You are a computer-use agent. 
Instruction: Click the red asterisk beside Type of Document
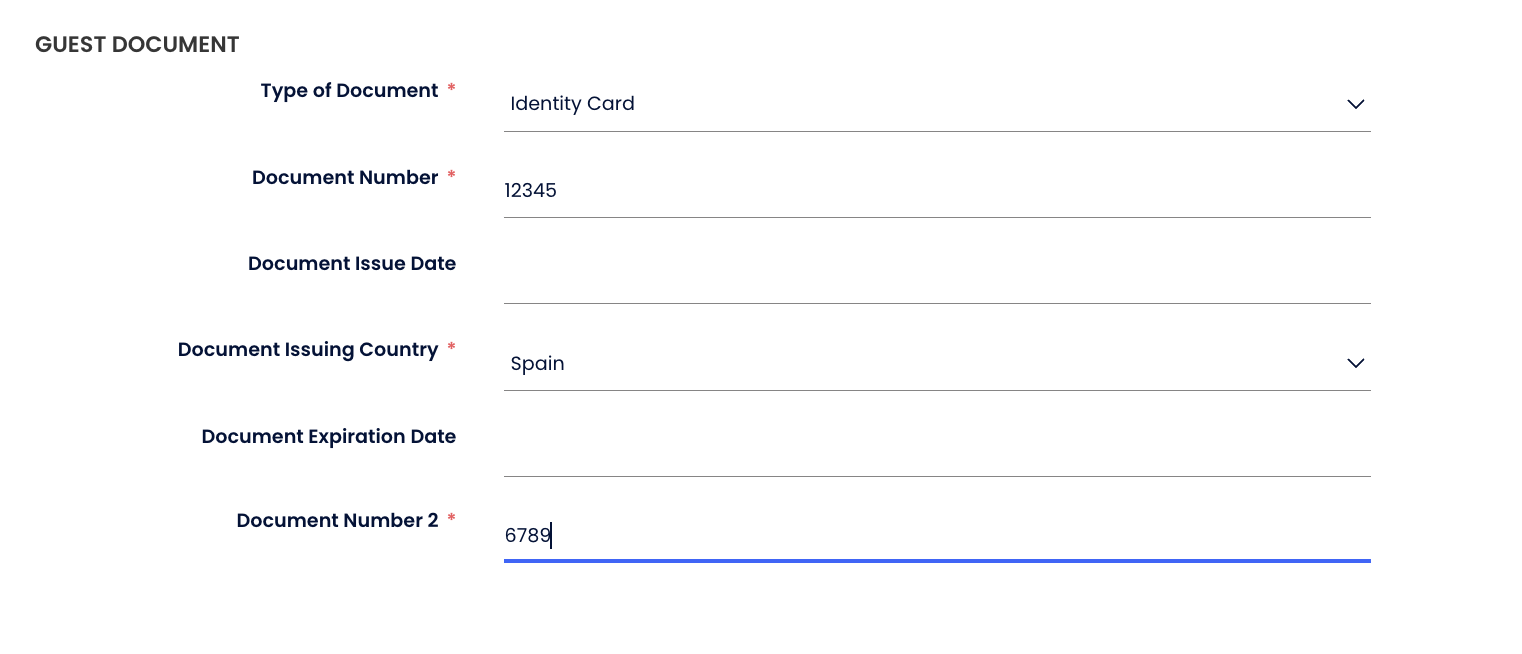pos(451,89)
